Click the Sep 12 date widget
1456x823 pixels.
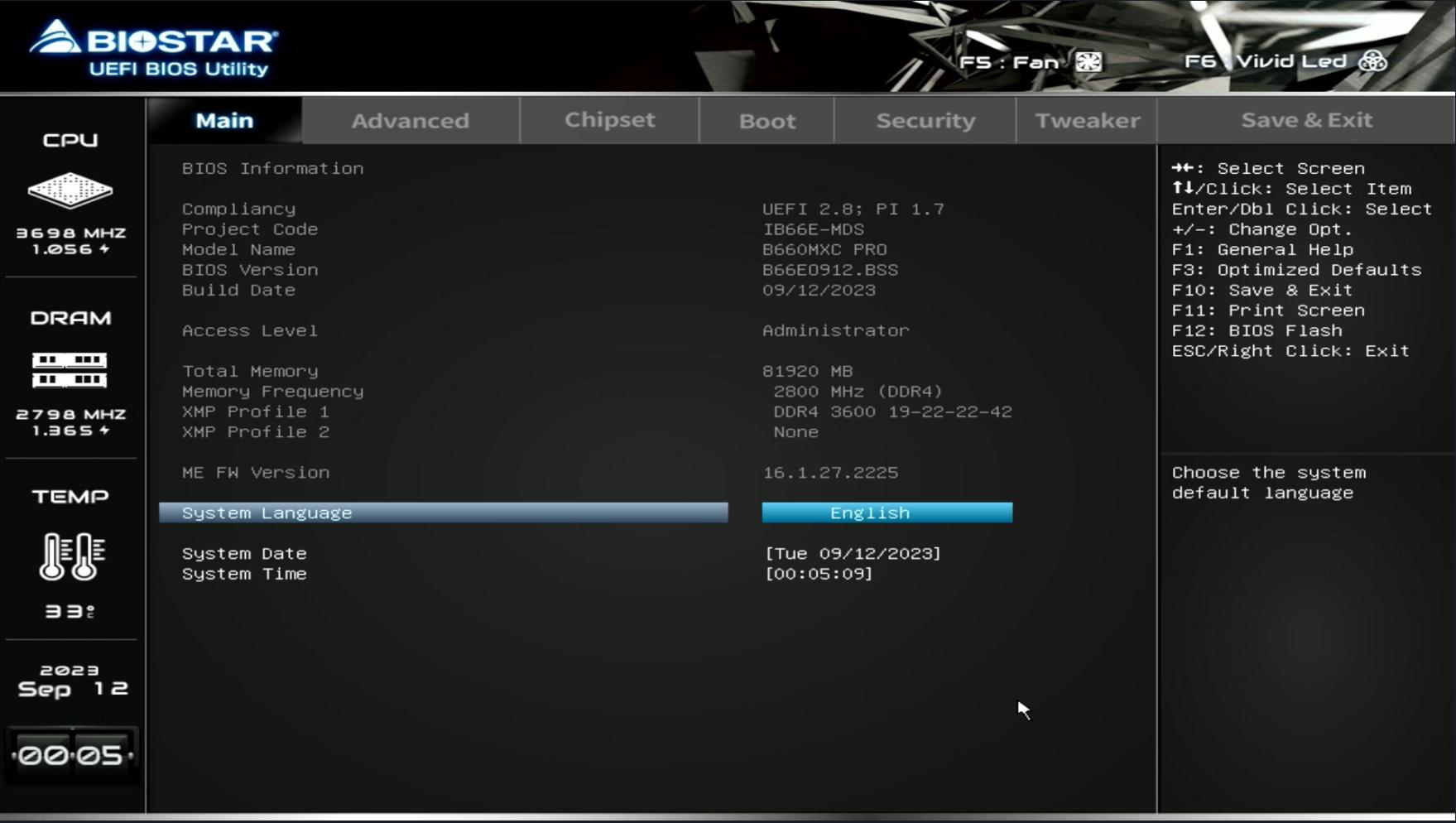pyautogui.click(x=71, y=681)
